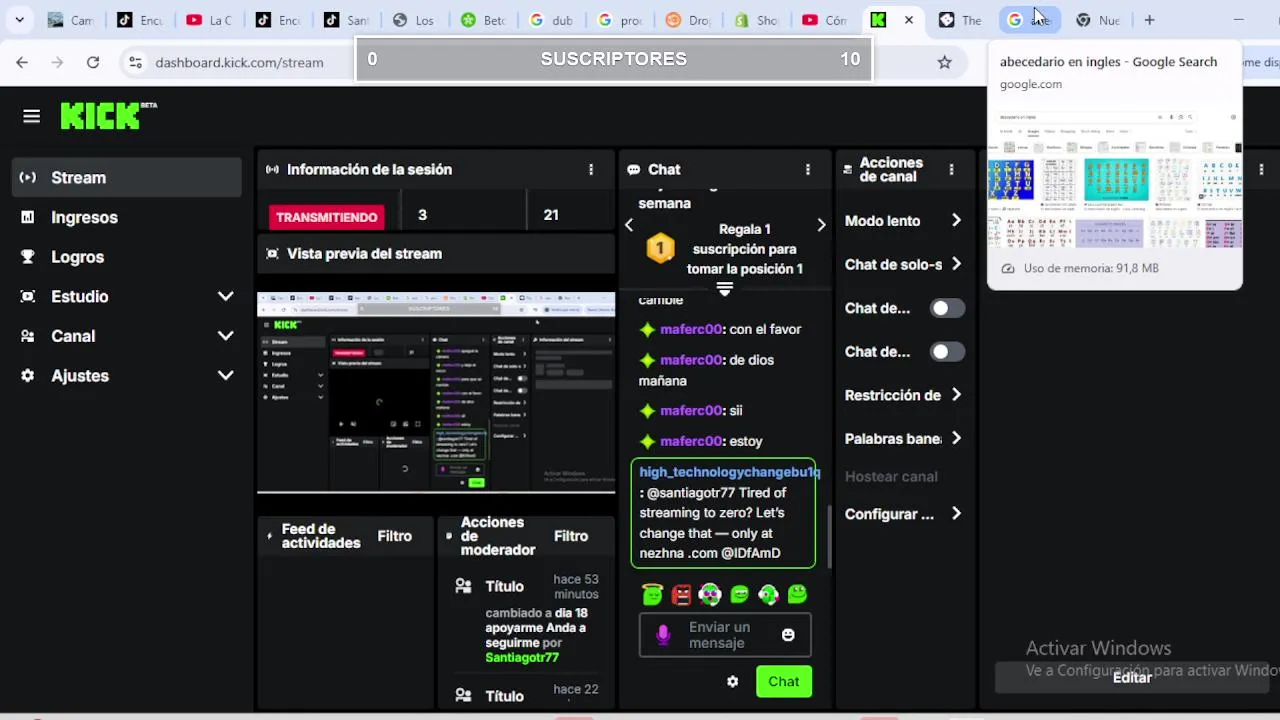Viewport: 1280px width, 720px height.
Task: Open the emoji picker in message box
Action: point(788,635)
